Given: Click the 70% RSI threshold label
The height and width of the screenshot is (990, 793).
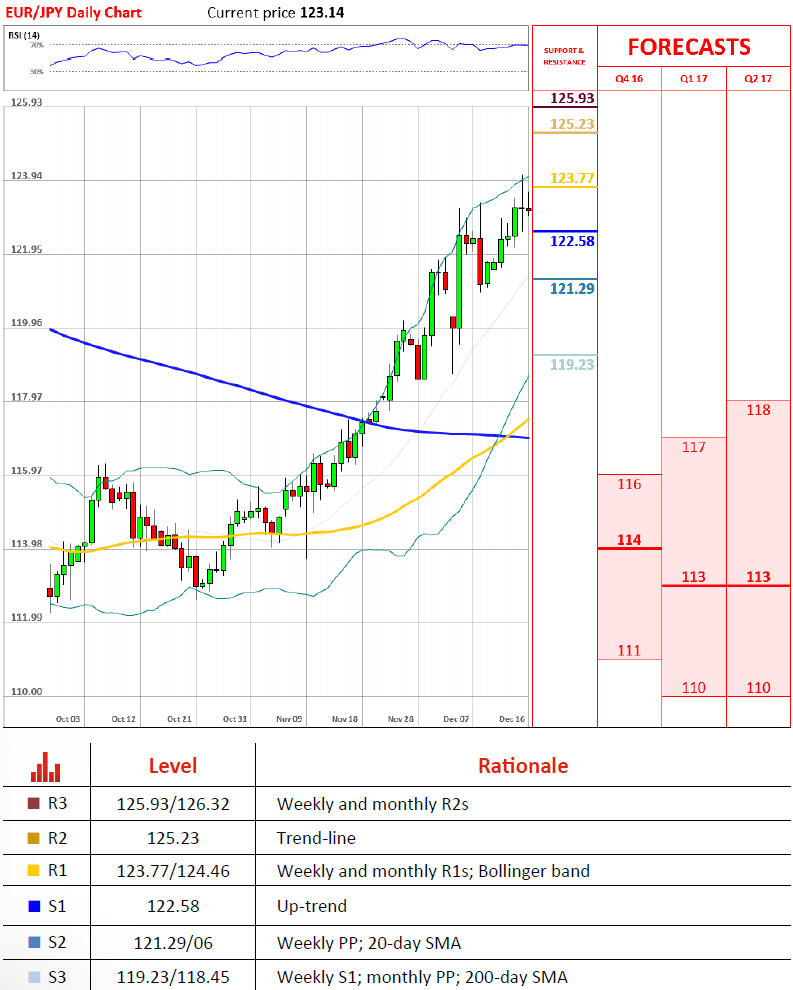Looking at the screenshot, I should point(37,45).
